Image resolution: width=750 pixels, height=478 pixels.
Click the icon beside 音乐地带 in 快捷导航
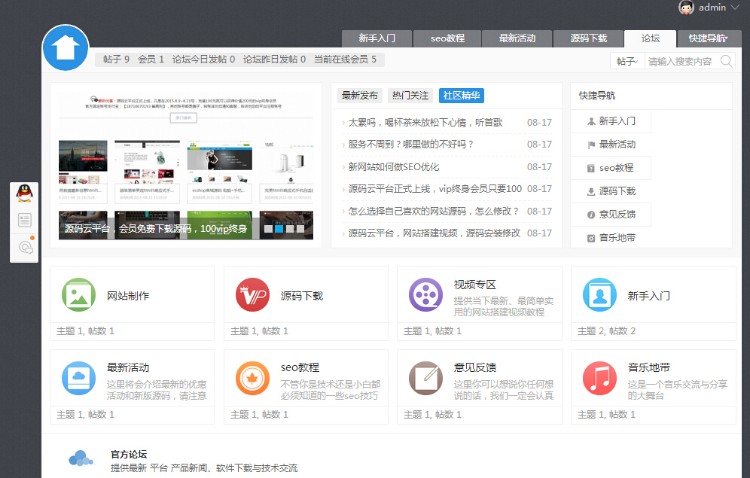click(591, 238)
